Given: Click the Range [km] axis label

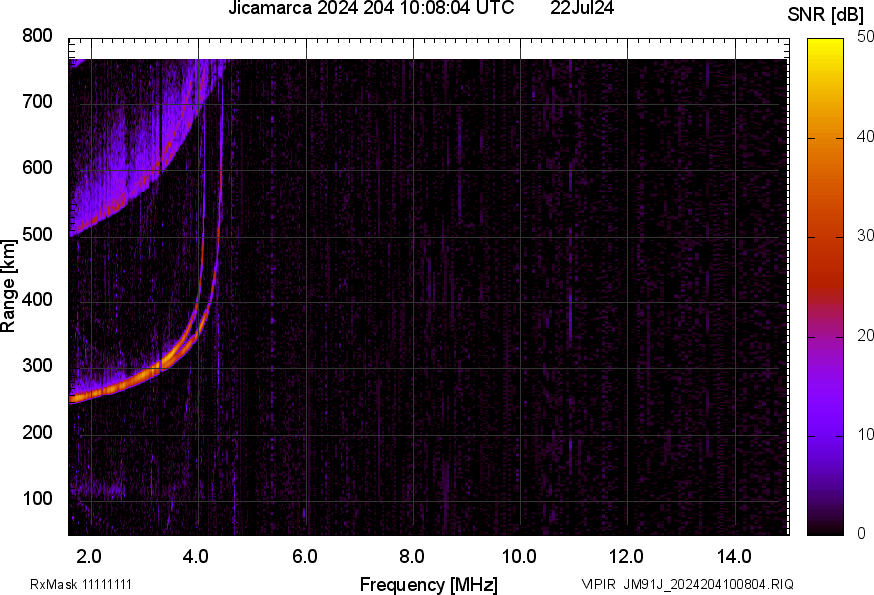Looking at the screenshot, I should tap(9, 285).
